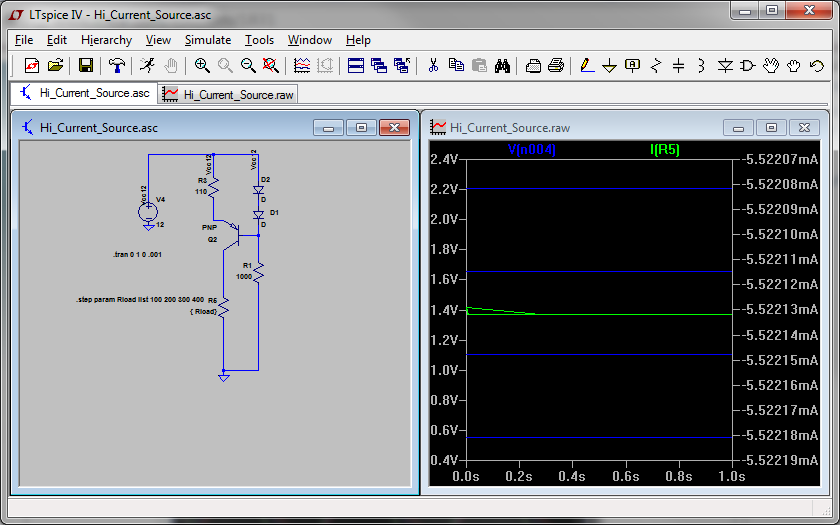Select the Place Component gate icon

pos(748,66)
